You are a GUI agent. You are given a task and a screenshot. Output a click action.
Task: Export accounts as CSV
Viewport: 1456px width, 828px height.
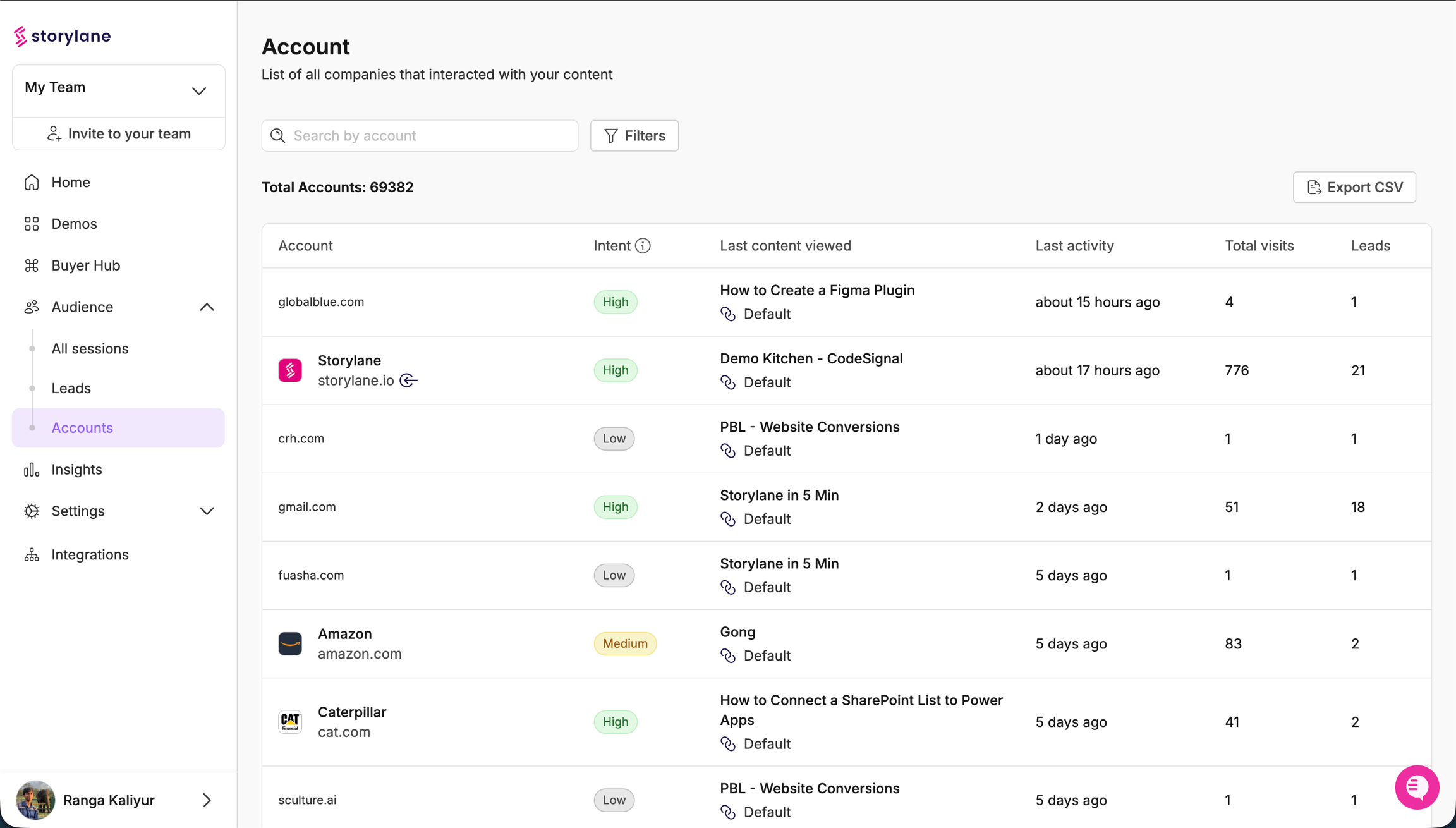tap(1354, 188)
